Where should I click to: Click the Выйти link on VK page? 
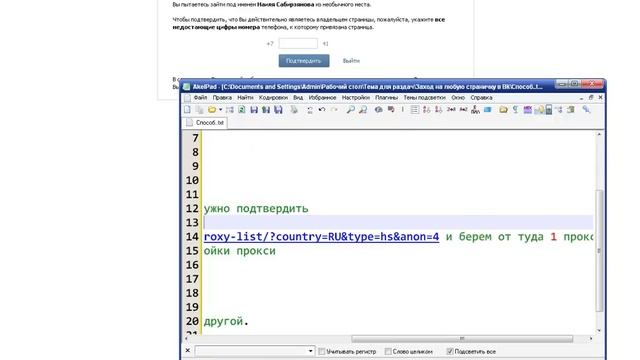click(351, 61)
